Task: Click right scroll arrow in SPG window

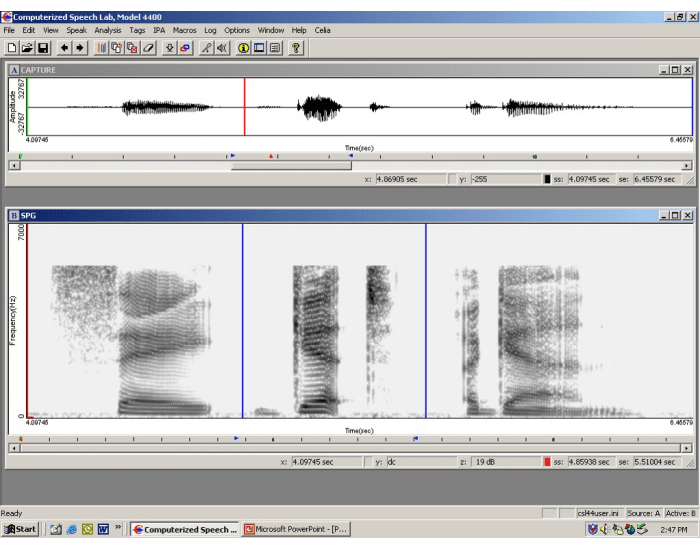Action: (687, 448)
